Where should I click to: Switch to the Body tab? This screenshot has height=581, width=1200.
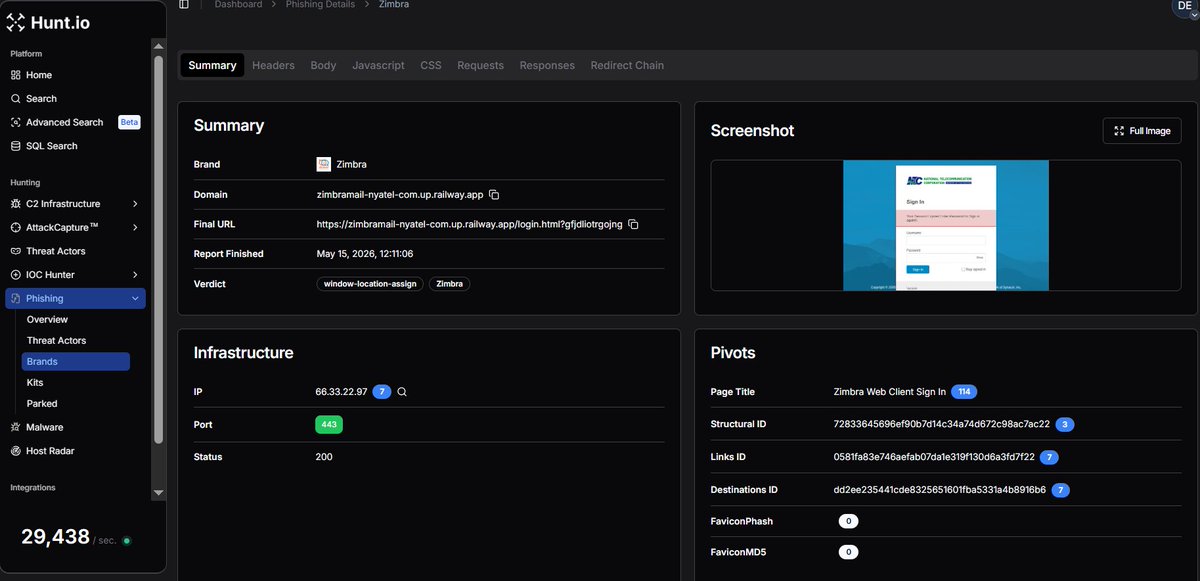[323, 65]
